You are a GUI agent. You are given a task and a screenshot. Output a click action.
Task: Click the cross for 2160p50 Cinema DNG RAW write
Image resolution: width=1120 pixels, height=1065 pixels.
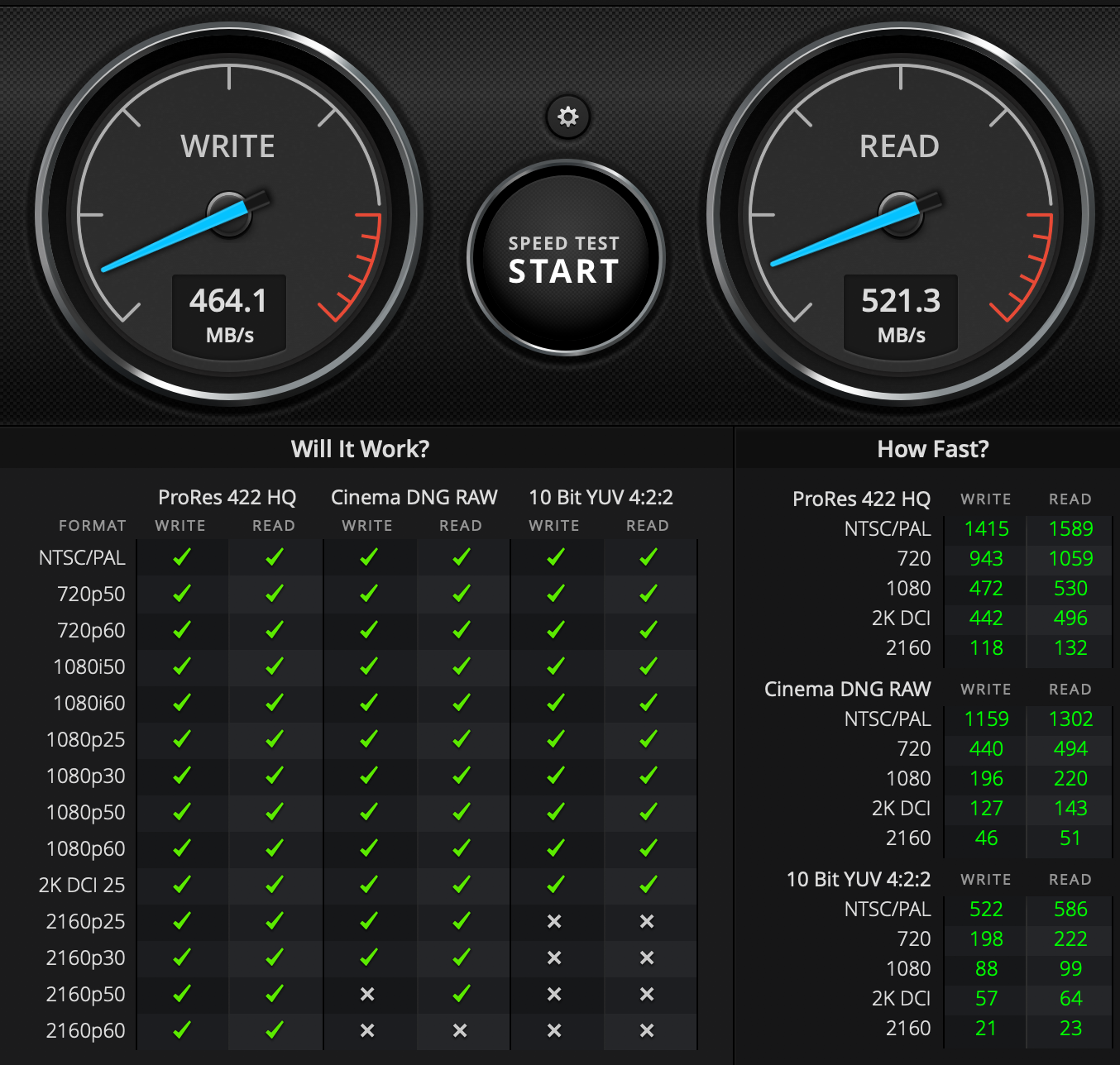coord(367,994)
